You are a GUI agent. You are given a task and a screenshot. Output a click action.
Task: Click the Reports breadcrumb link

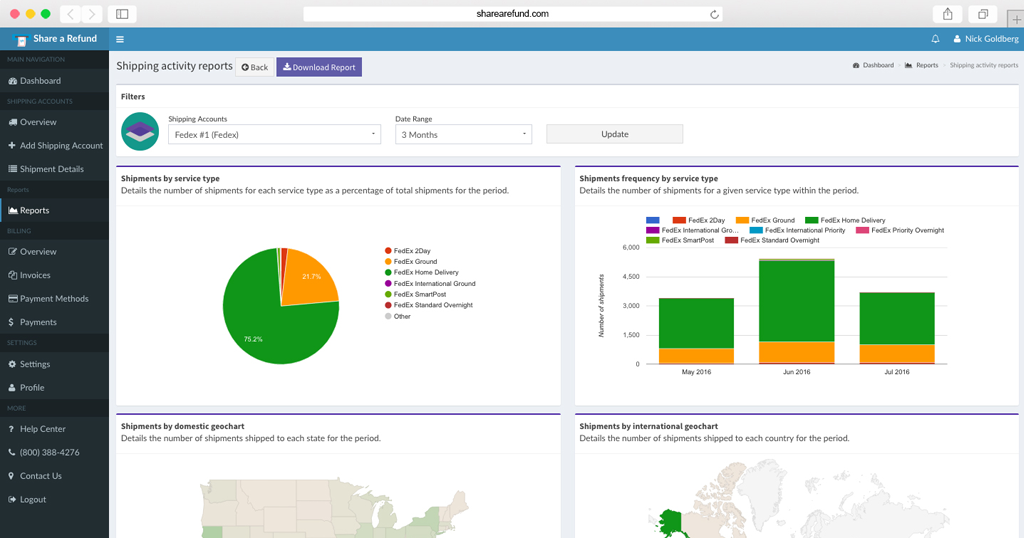921,65
